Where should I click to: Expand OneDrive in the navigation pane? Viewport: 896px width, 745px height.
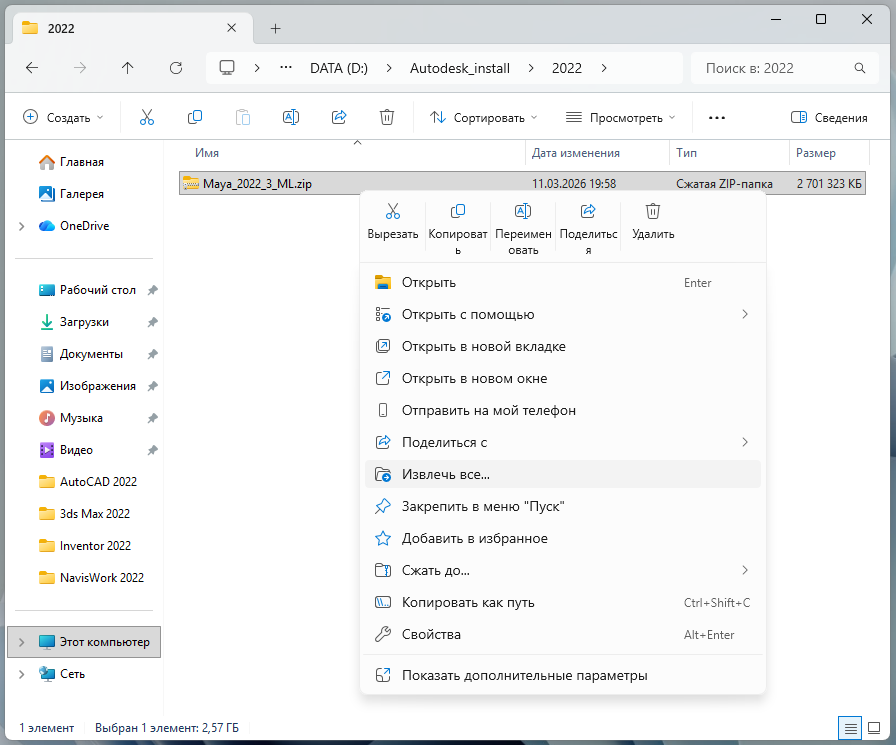click(22, 226)
